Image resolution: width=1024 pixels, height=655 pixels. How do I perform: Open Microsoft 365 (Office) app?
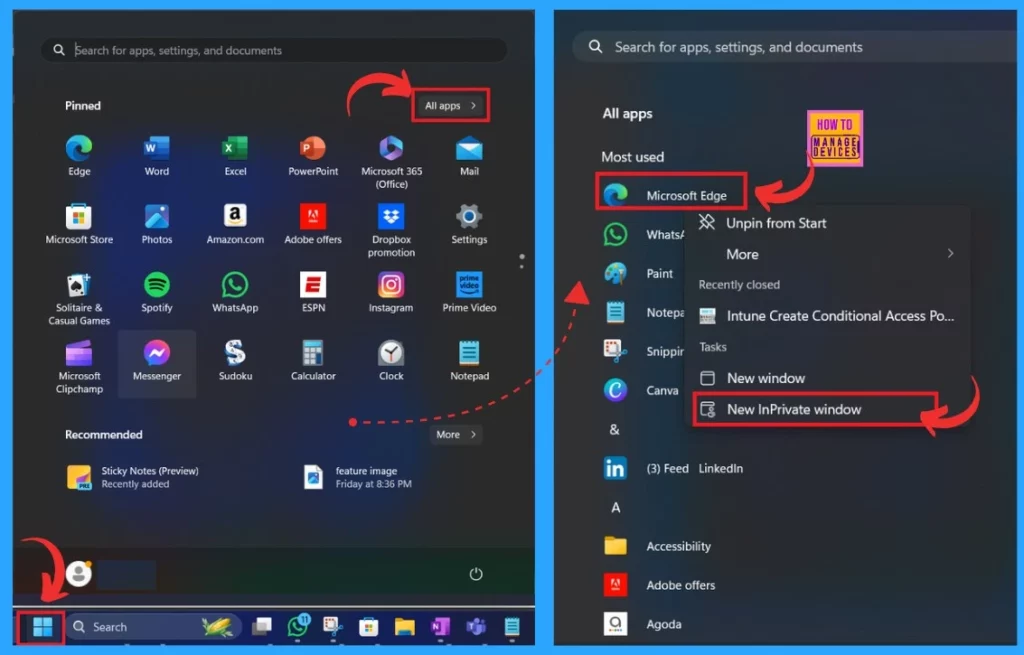(x=391, y=161)
